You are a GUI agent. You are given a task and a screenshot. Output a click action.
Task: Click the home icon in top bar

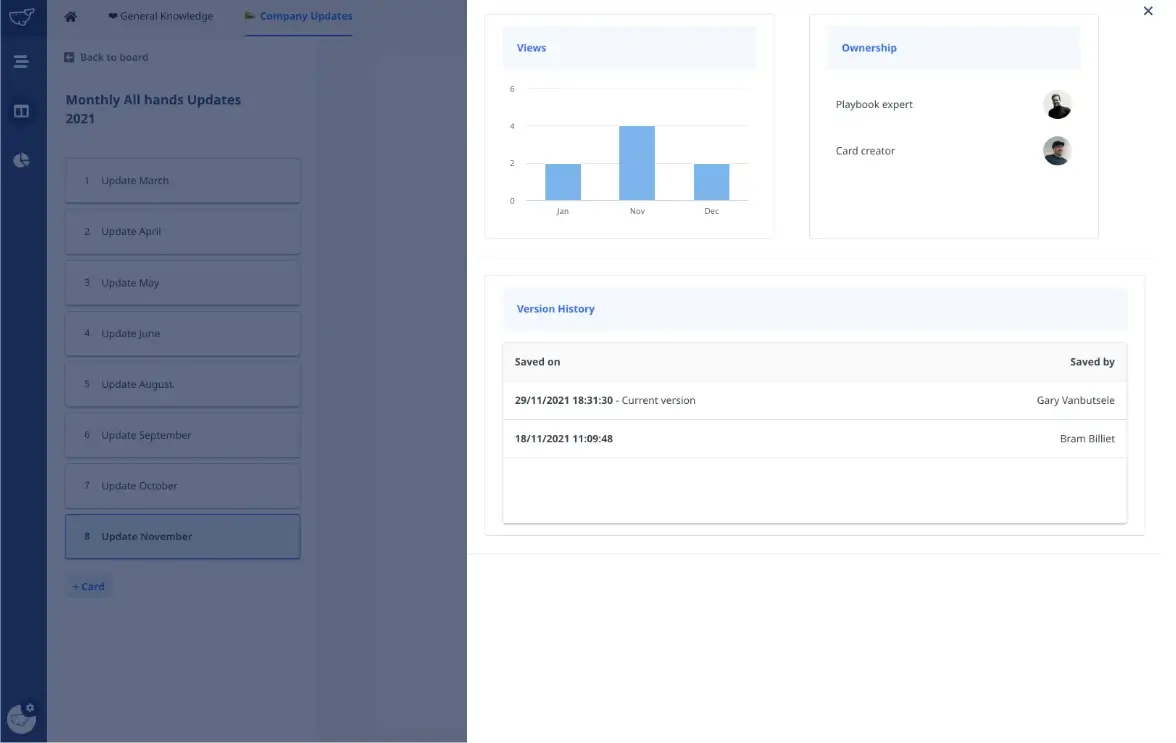click(71, 17)
